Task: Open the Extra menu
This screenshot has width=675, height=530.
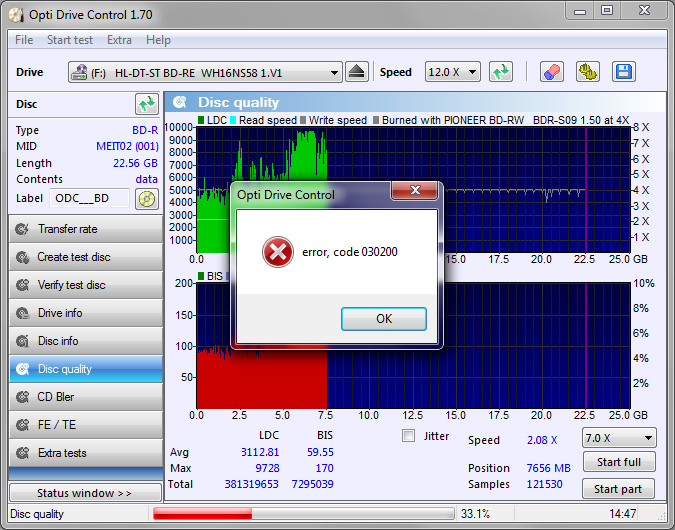Action: click(119, 40)
